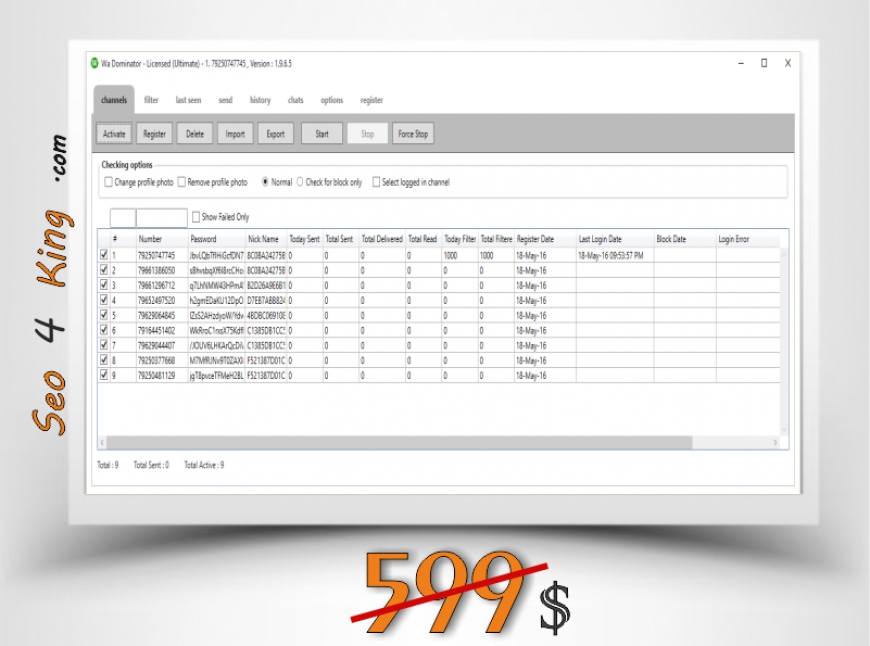The width and height of the screenshot is (870, 646).
Task: Click the Export button
Action: pos(275,134)
